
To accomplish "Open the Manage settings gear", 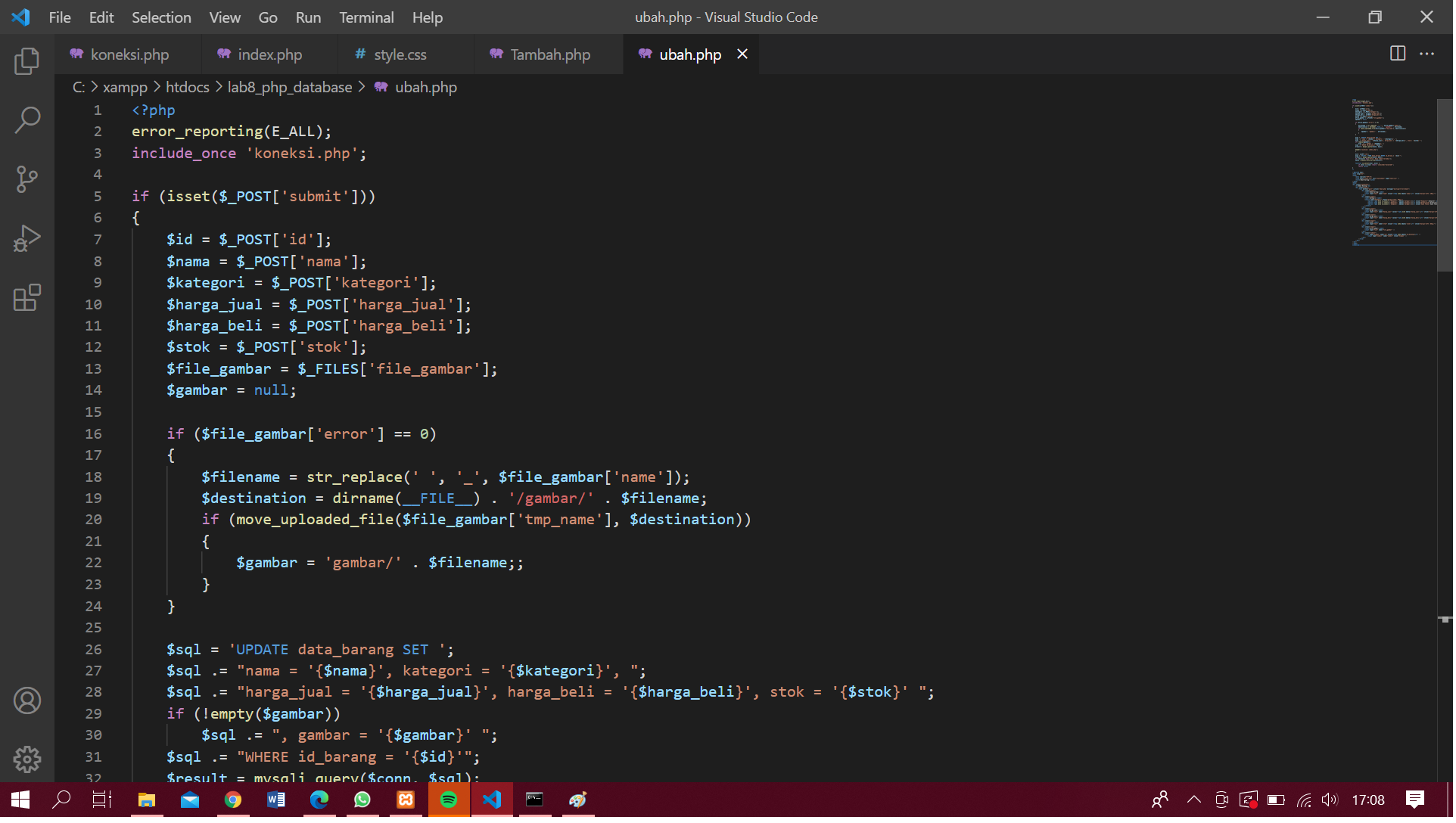I will 27,759.
